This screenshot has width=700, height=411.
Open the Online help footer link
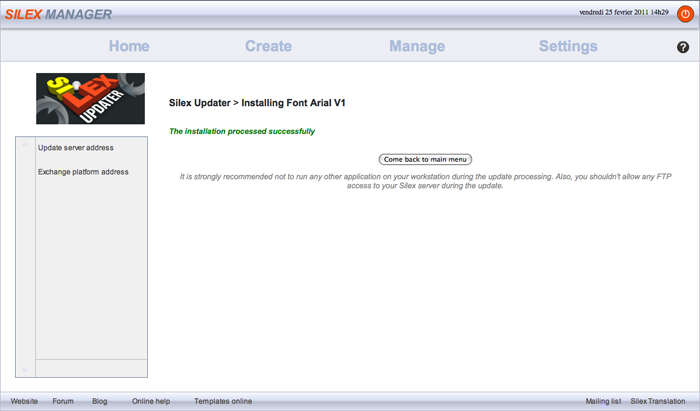[151, 401]
